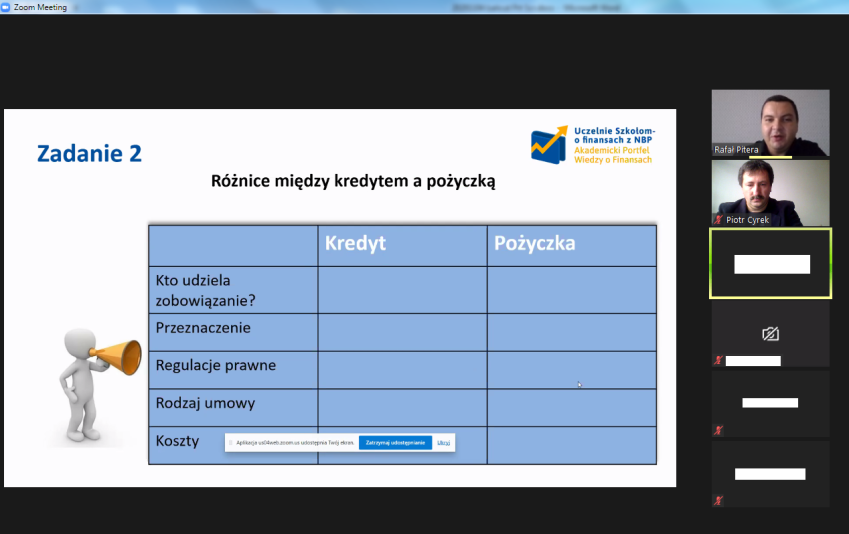Image resolution: width=849 pixels, height=534 pixels.
Task: Click the NBP Akademicki Portfel logo on the slide
Action: (x=593, y=145)
